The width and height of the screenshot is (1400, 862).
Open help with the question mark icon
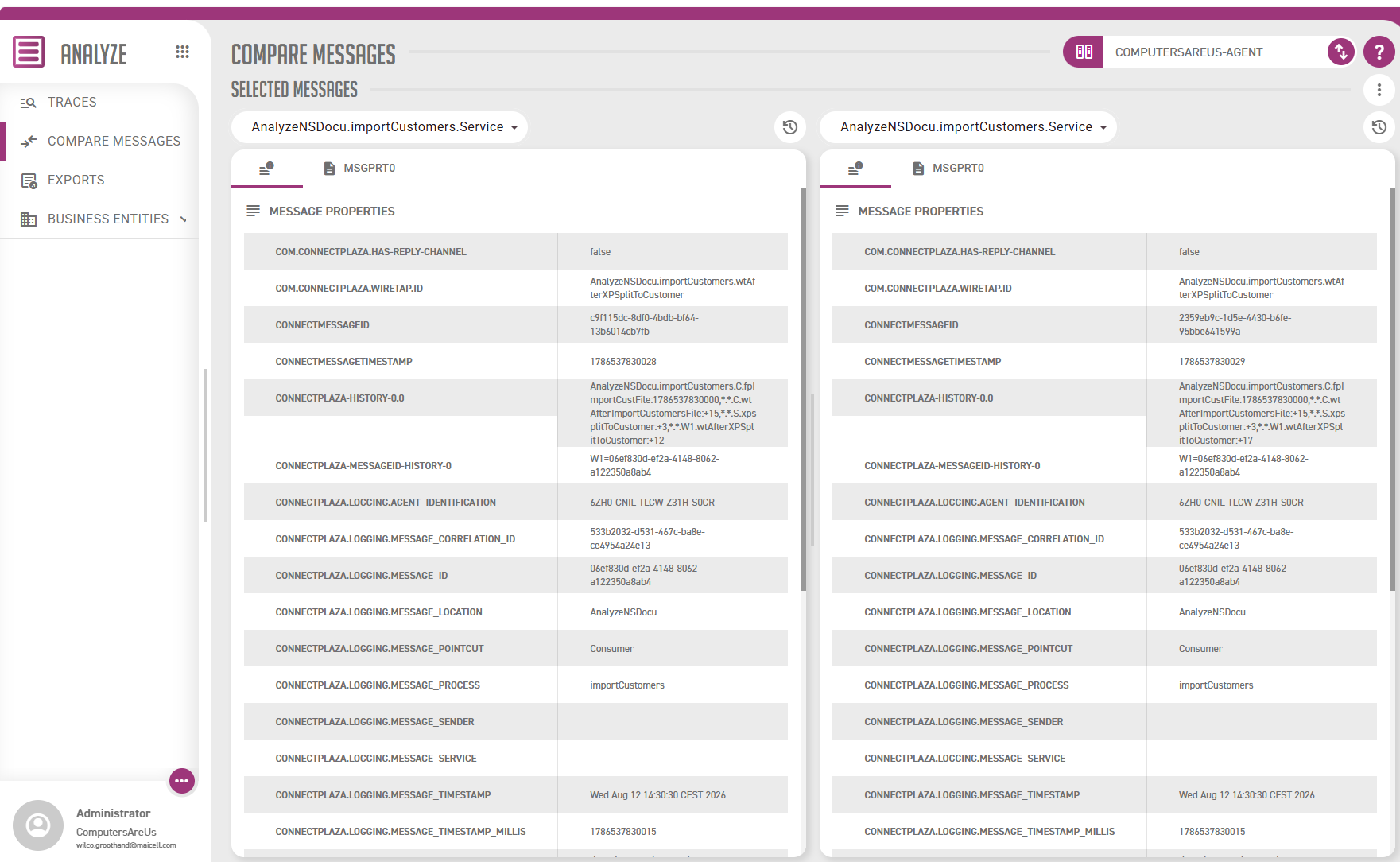1379,52
